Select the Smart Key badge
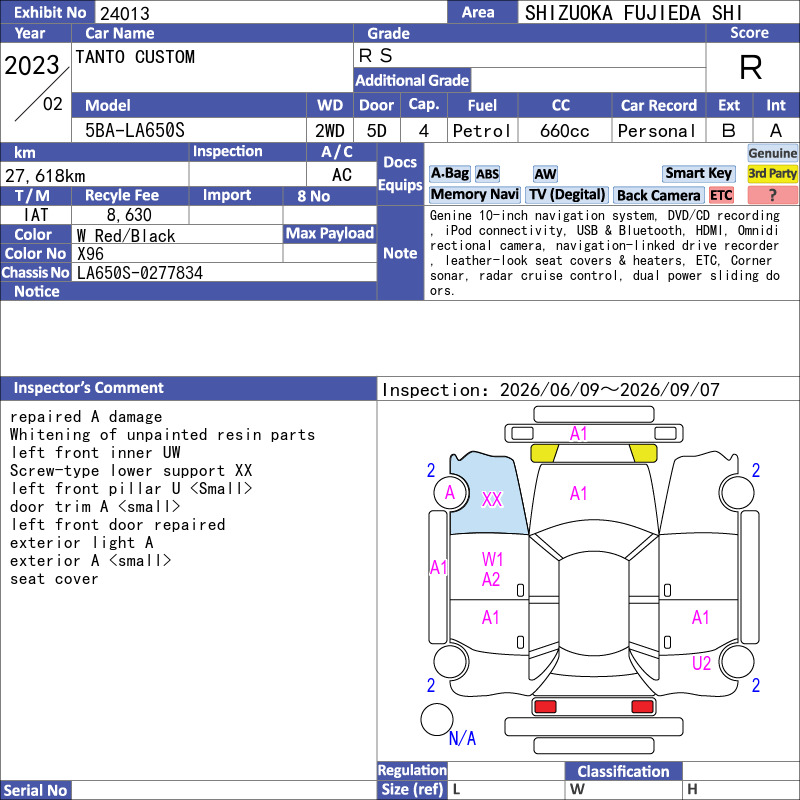 tap(698, 174)
